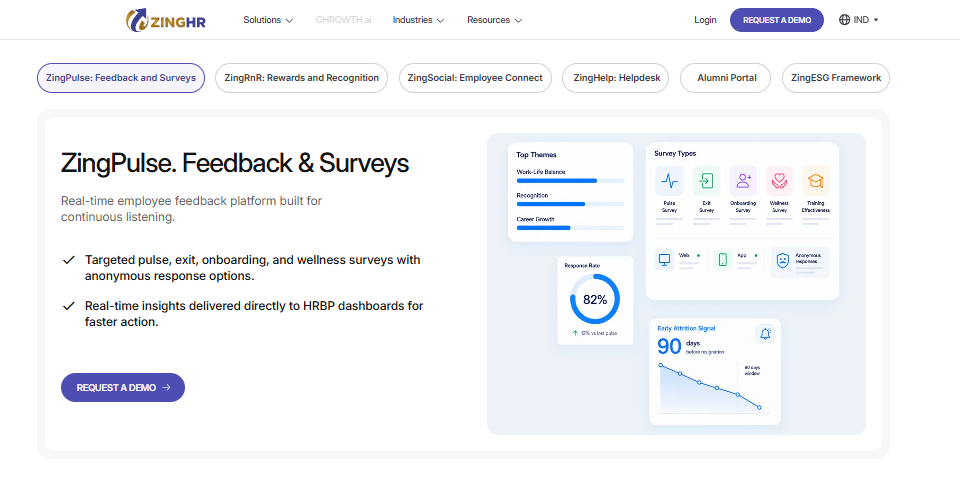Screen dimensions: 960x492
Task: Click the Training Effectiveness graduation cap icon
Action: (x=816, y=181)
